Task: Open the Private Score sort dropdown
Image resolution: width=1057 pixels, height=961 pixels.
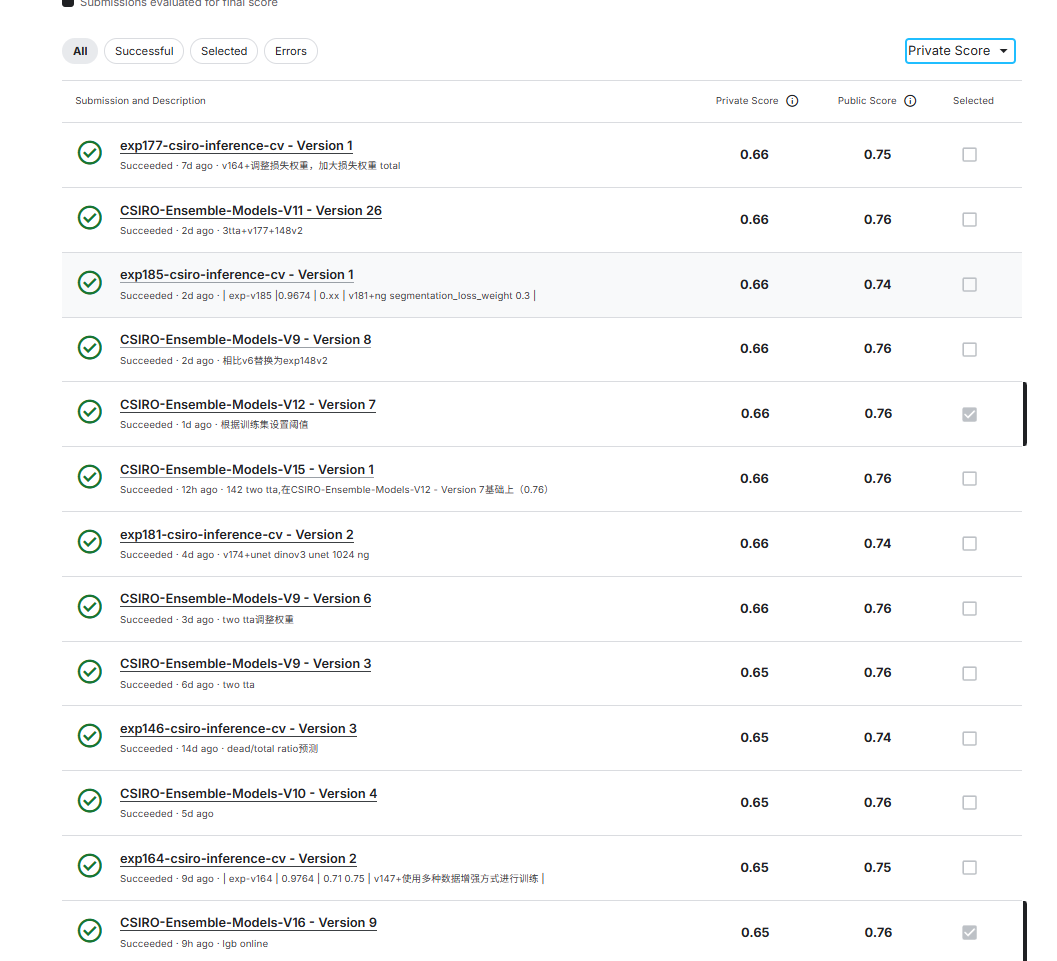Action: pyautogui.click(x=960, y=51)
